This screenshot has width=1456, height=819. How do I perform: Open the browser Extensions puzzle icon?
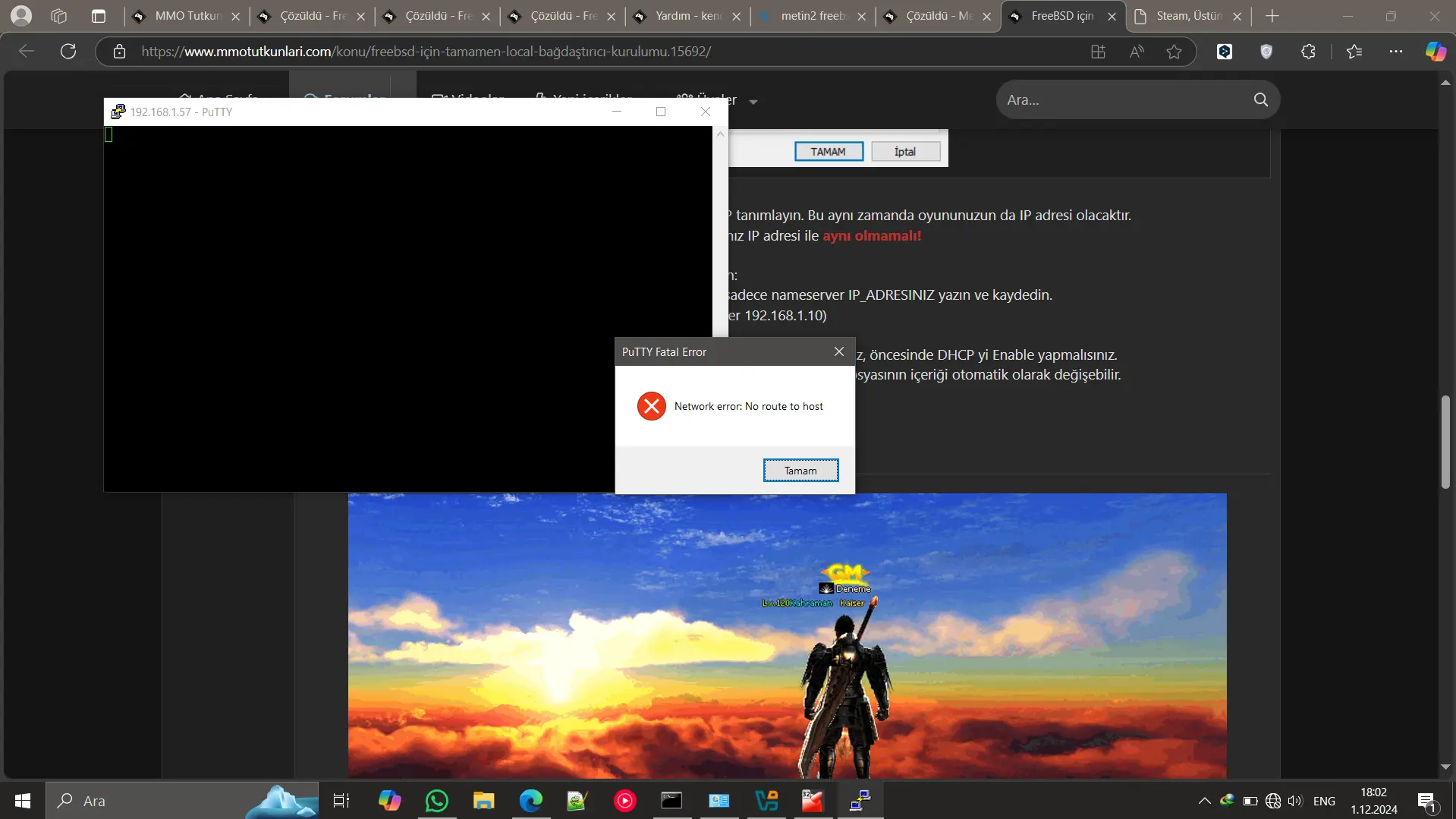[x=1308, y=52]
